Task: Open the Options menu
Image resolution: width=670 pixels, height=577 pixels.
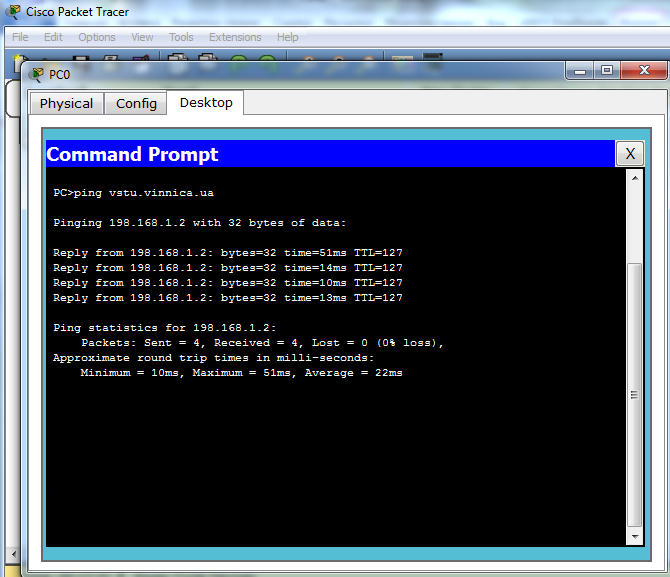Action: pyautogui.click(x=97, y=37)
